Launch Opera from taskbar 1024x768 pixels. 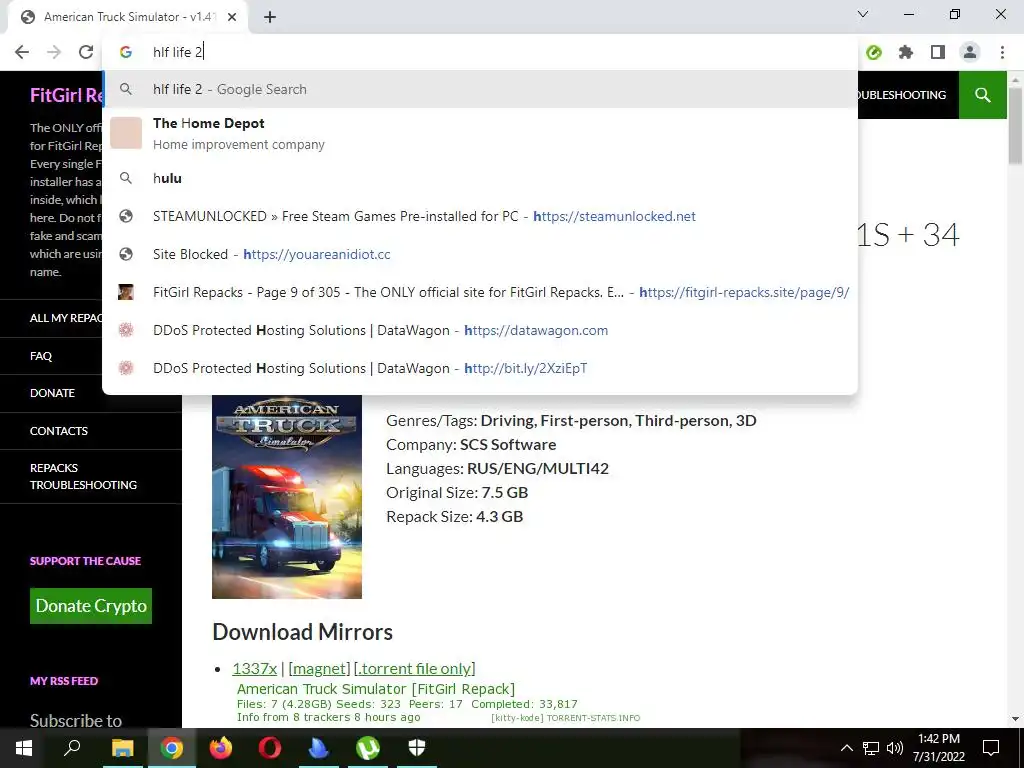pos(270,748)
